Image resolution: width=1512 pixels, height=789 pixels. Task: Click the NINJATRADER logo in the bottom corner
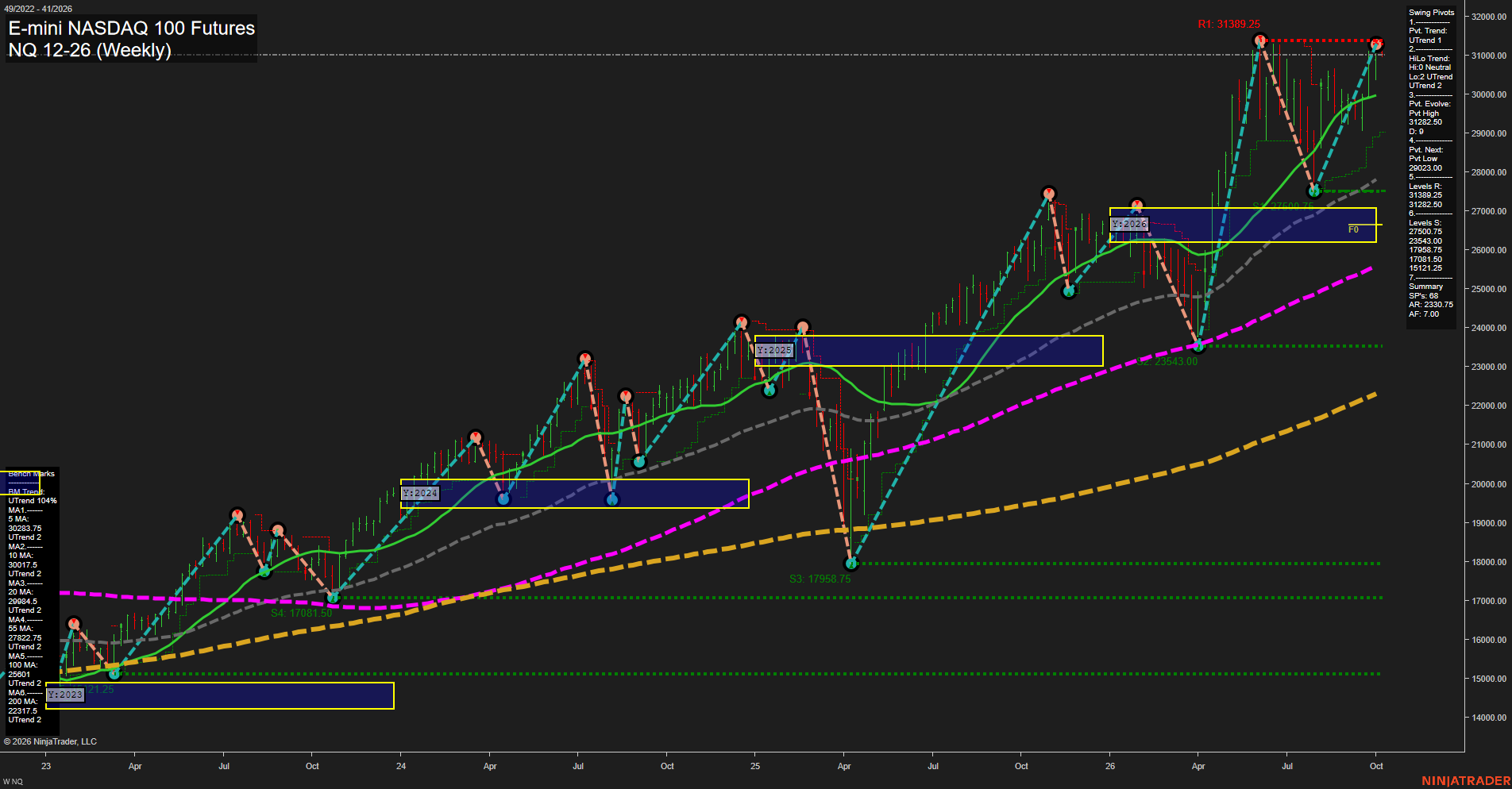tap(1466, 781)
